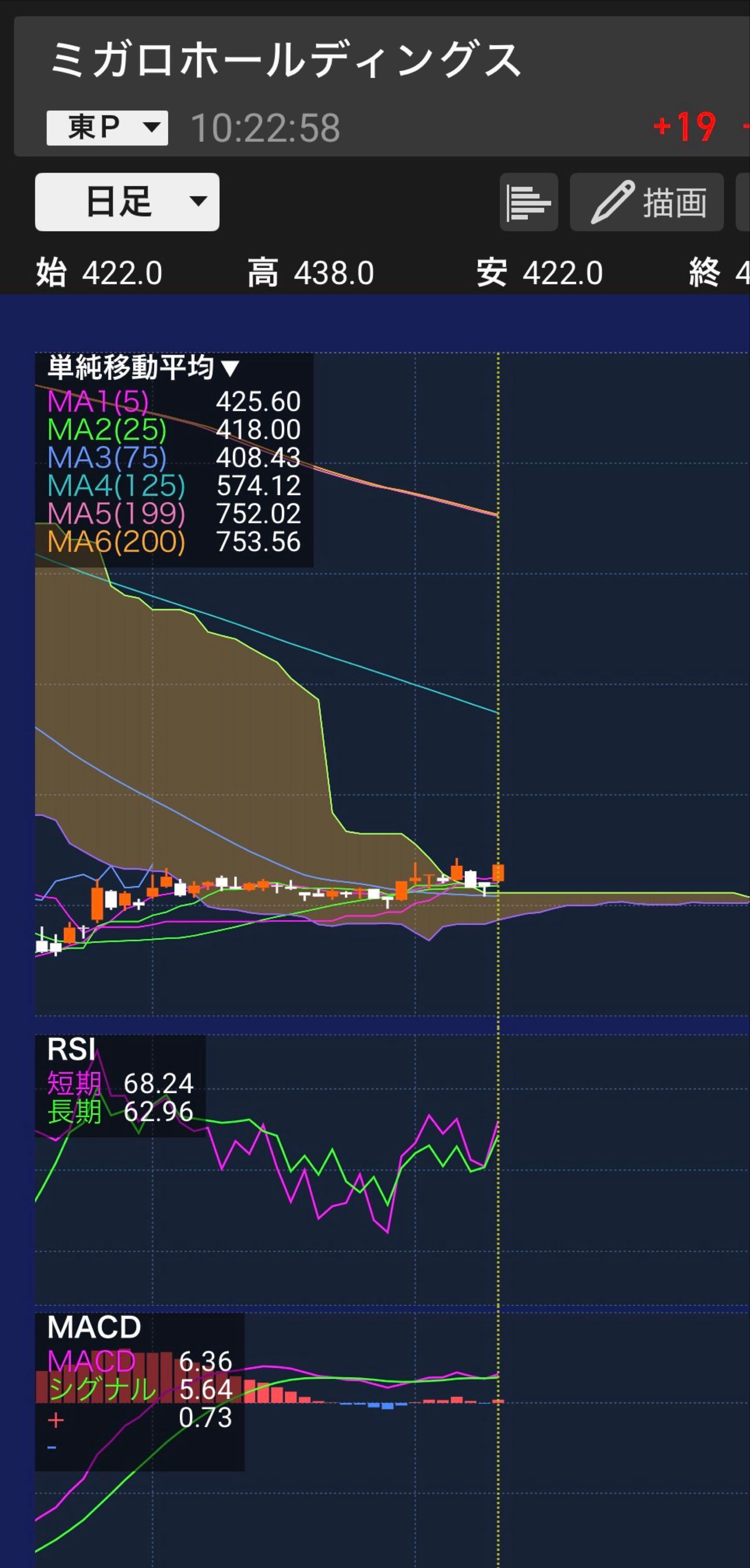Select the MA6(200) legend entry

click(116, 542)
